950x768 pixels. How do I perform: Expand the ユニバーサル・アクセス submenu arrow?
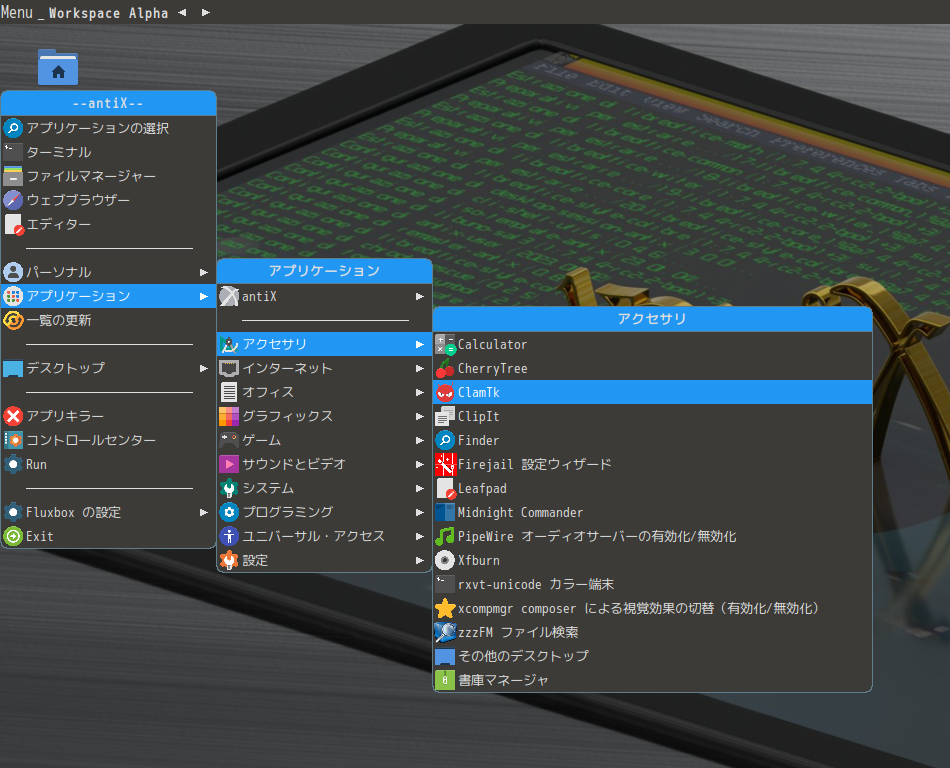tap(420, 536)
